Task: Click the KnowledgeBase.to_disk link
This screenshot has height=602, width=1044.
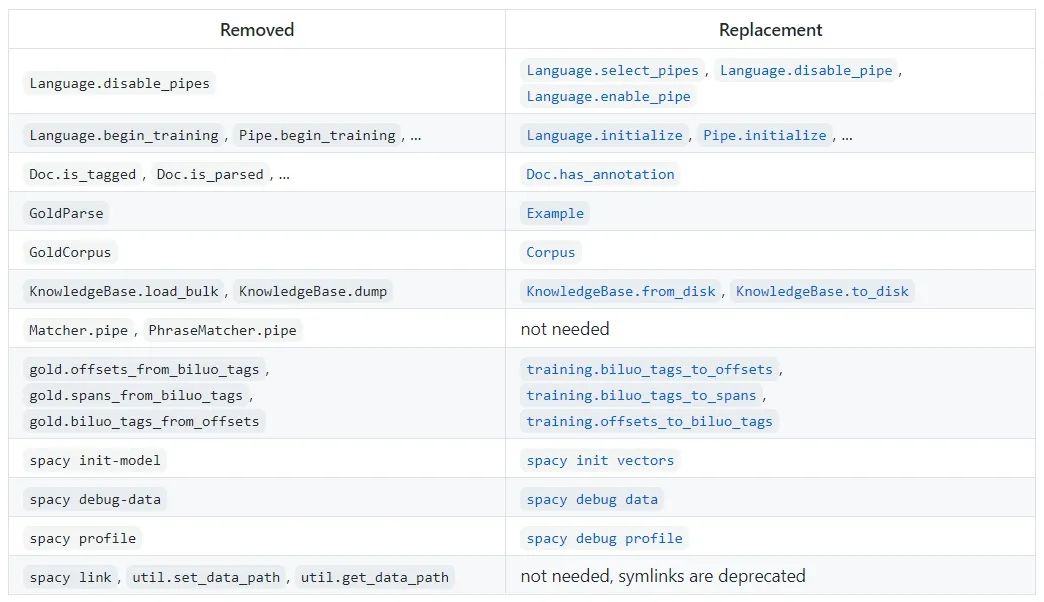Action: [822, 291]
